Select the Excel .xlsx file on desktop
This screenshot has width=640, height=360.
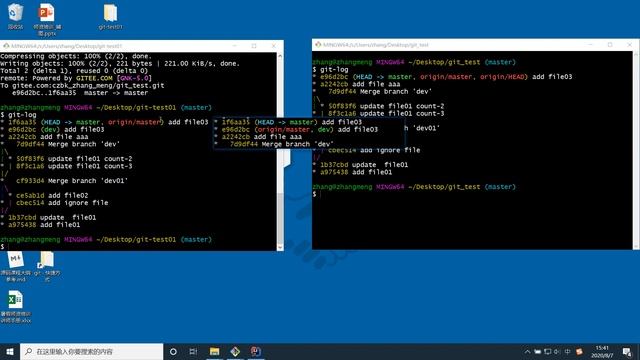[16, 307]
